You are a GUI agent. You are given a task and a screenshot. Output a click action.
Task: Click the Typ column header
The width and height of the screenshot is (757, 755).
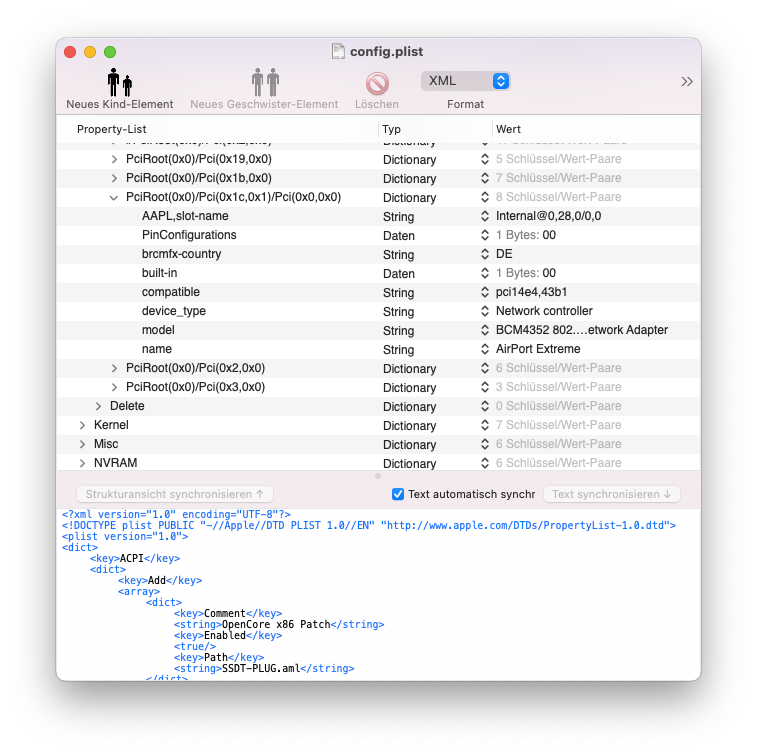pos(392,129)
